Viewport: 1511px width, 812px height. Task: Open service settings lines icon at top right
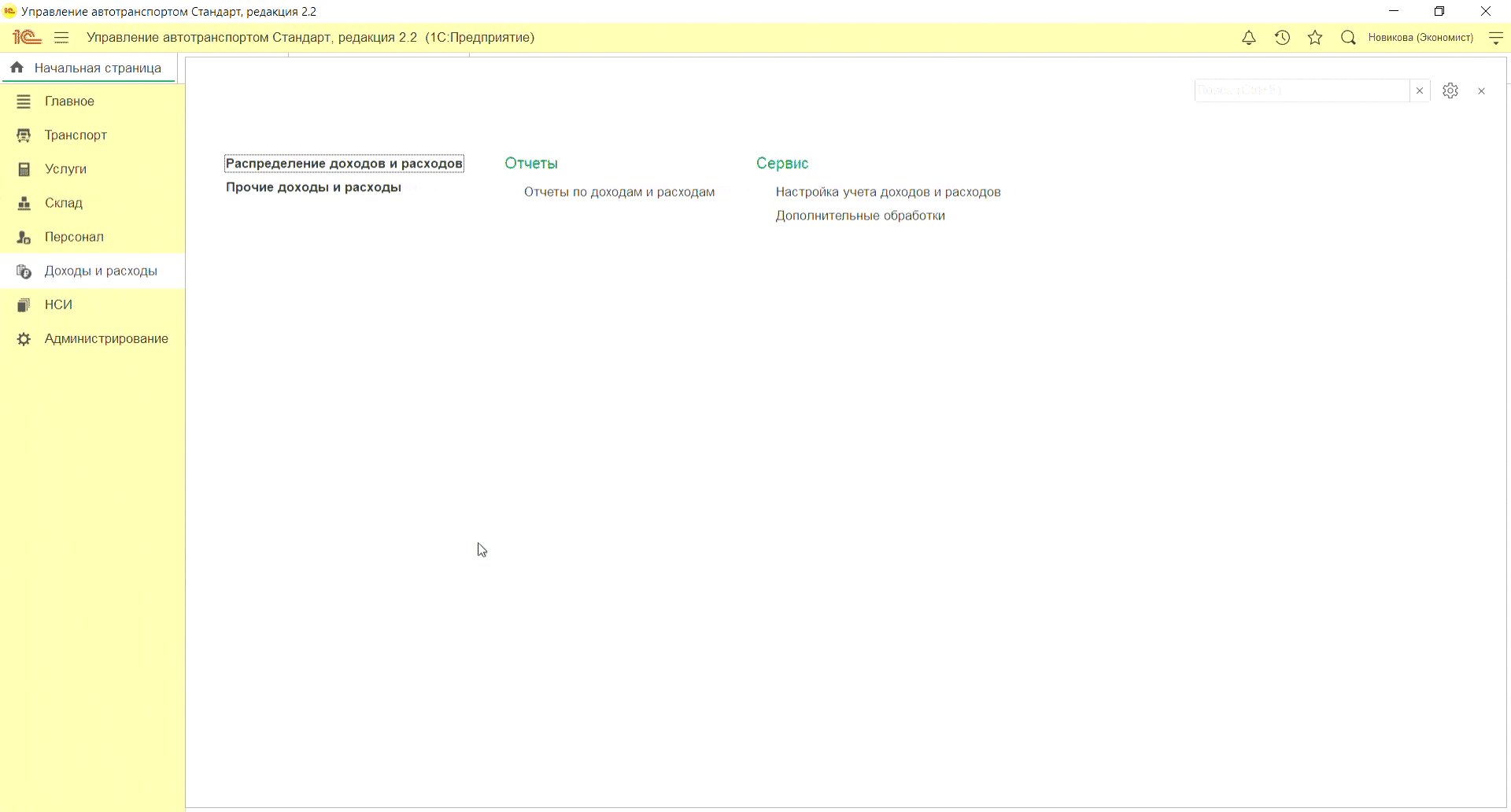(x=1496, y=38)
